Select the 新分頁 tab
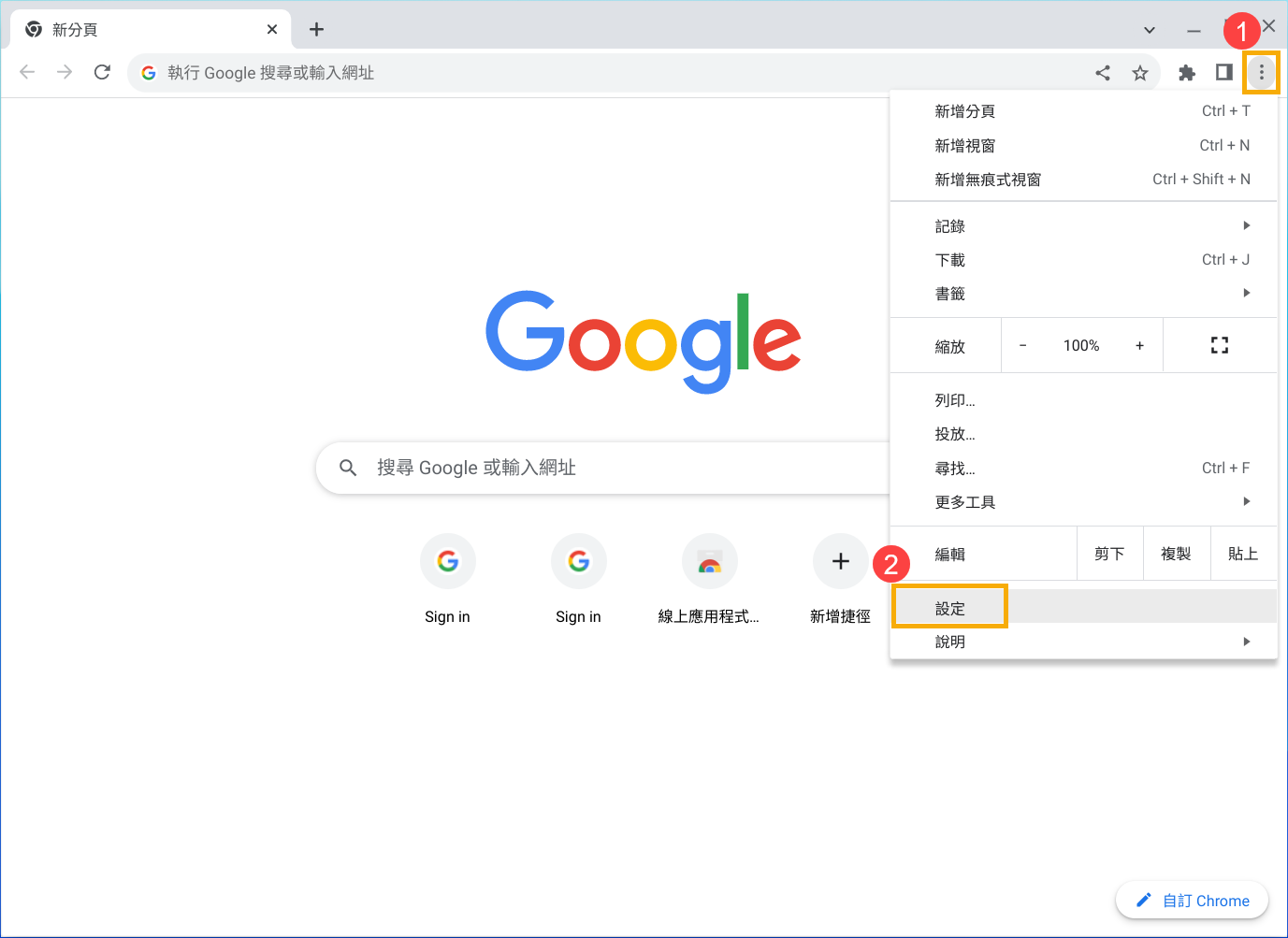Image resolution: width=1288 pixels, height=938 pixels. point(151,29)
